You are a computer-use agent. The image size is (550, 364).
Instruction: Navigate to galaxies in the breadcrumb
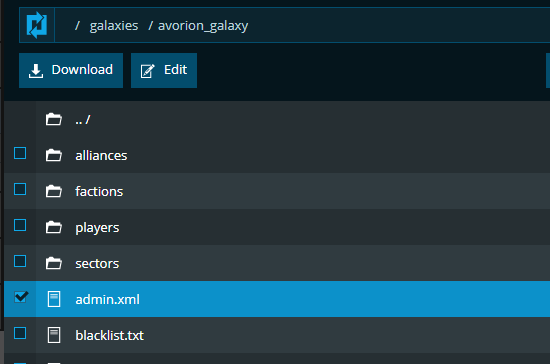114,26
